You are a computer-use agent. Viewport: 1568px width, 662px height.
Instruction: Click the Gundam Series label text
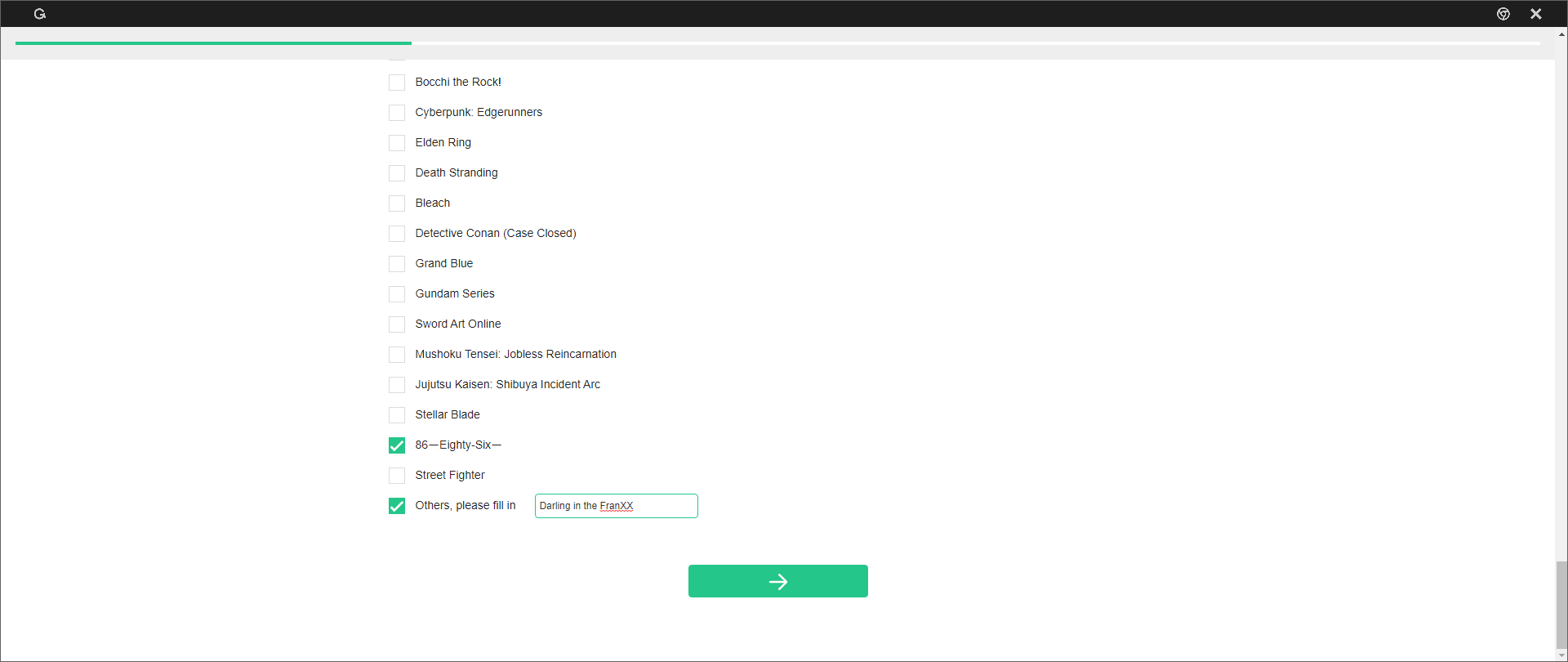click(x=455, y=294)
